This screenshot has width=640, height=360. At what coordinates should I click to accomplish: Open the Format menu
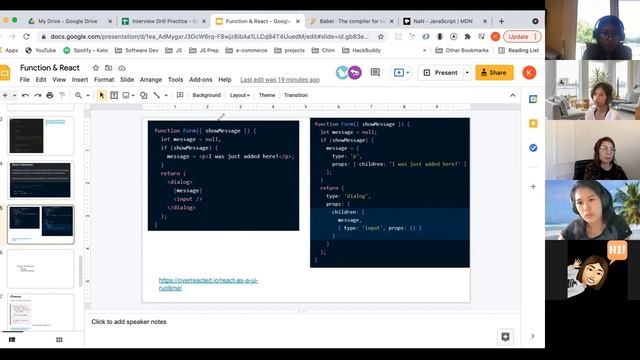pyautogui.click(x=104, y=80)
